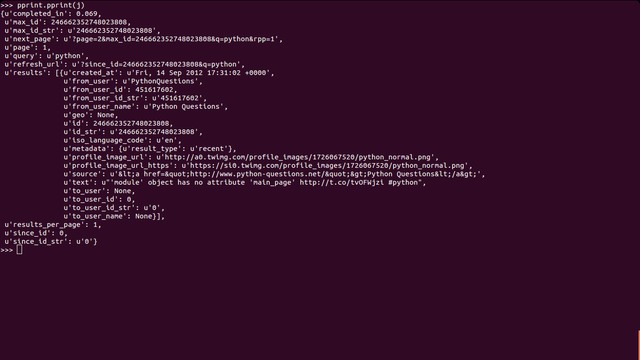Screen dimensions: 640x360
Task: Click the terminal cursor at the last prompt
Action: [19, 250]
